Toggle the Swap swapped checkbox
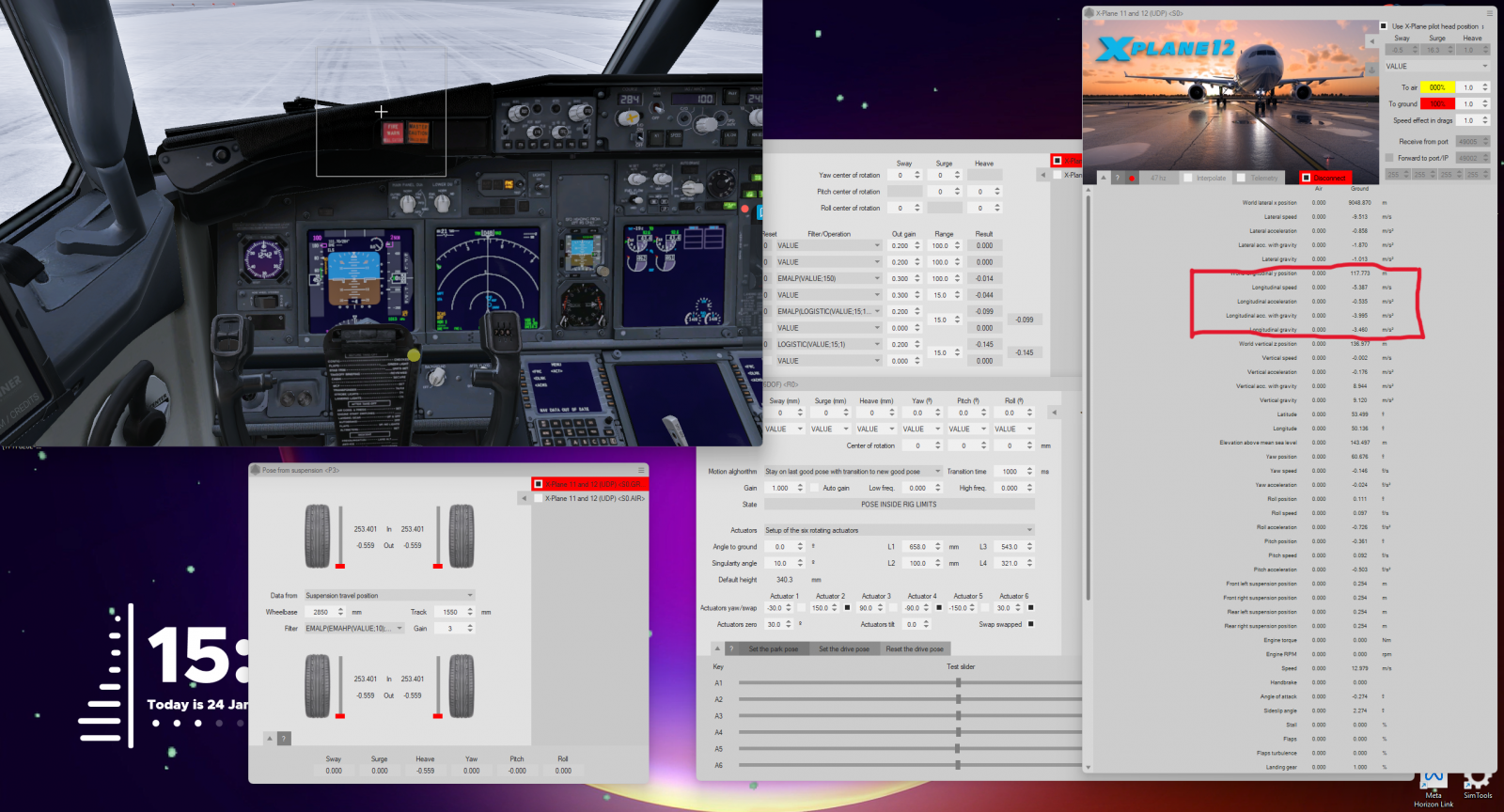This screenshot has height=812, width=1504. [1031, 624]
